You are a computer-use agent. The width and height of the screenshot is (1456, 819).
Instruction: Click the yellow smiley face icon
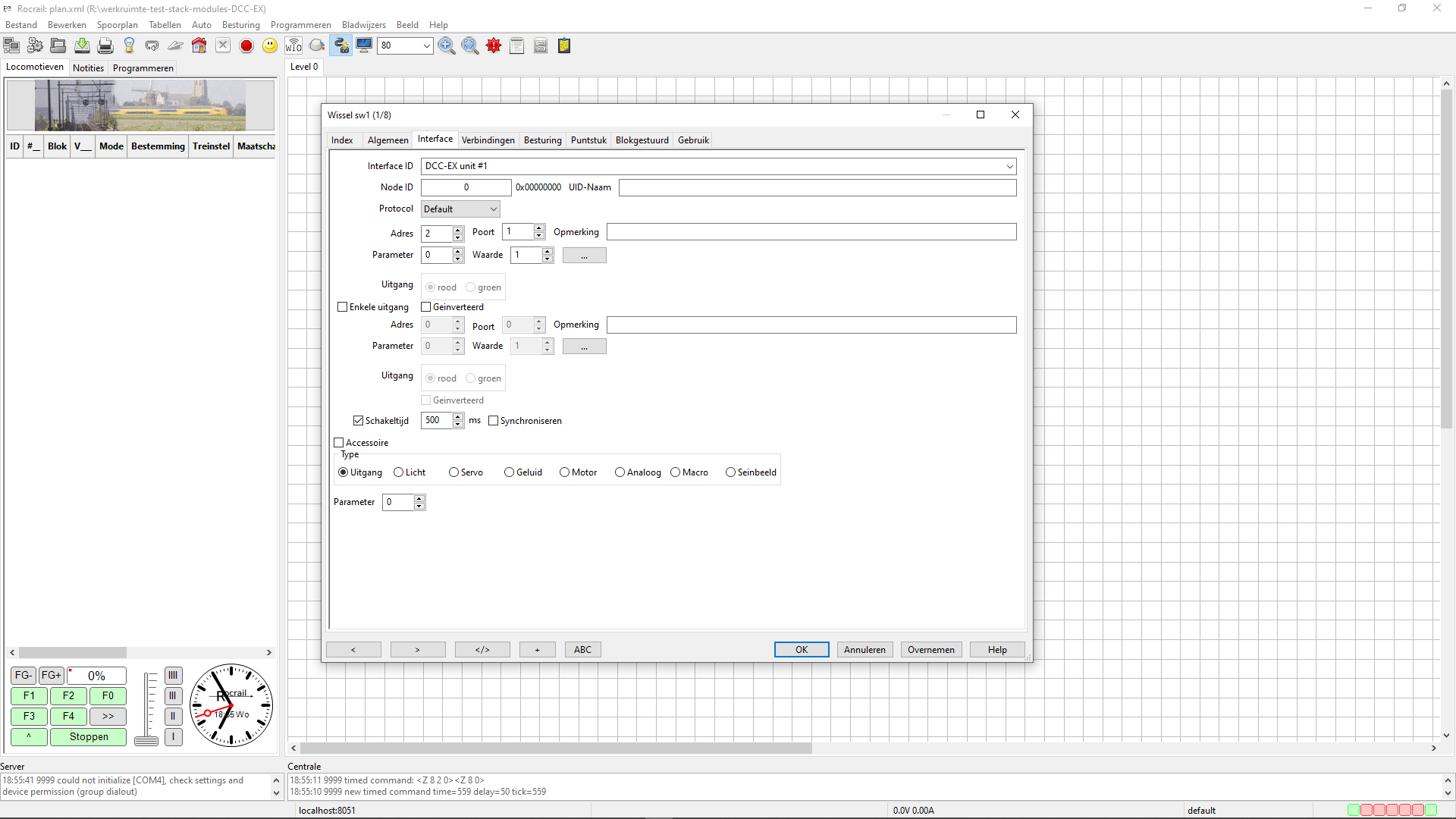tap(270, 46)
